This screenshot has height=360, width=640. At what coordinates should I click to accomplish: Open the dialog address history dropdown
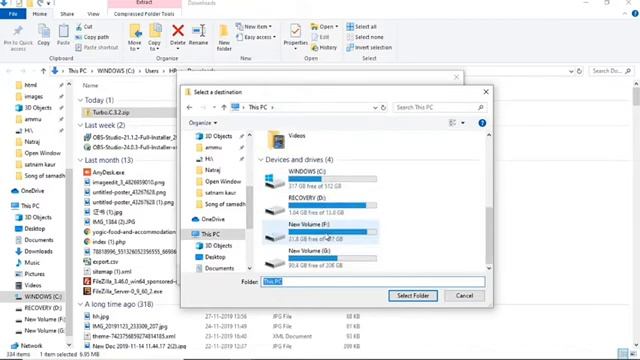point(375,108)
